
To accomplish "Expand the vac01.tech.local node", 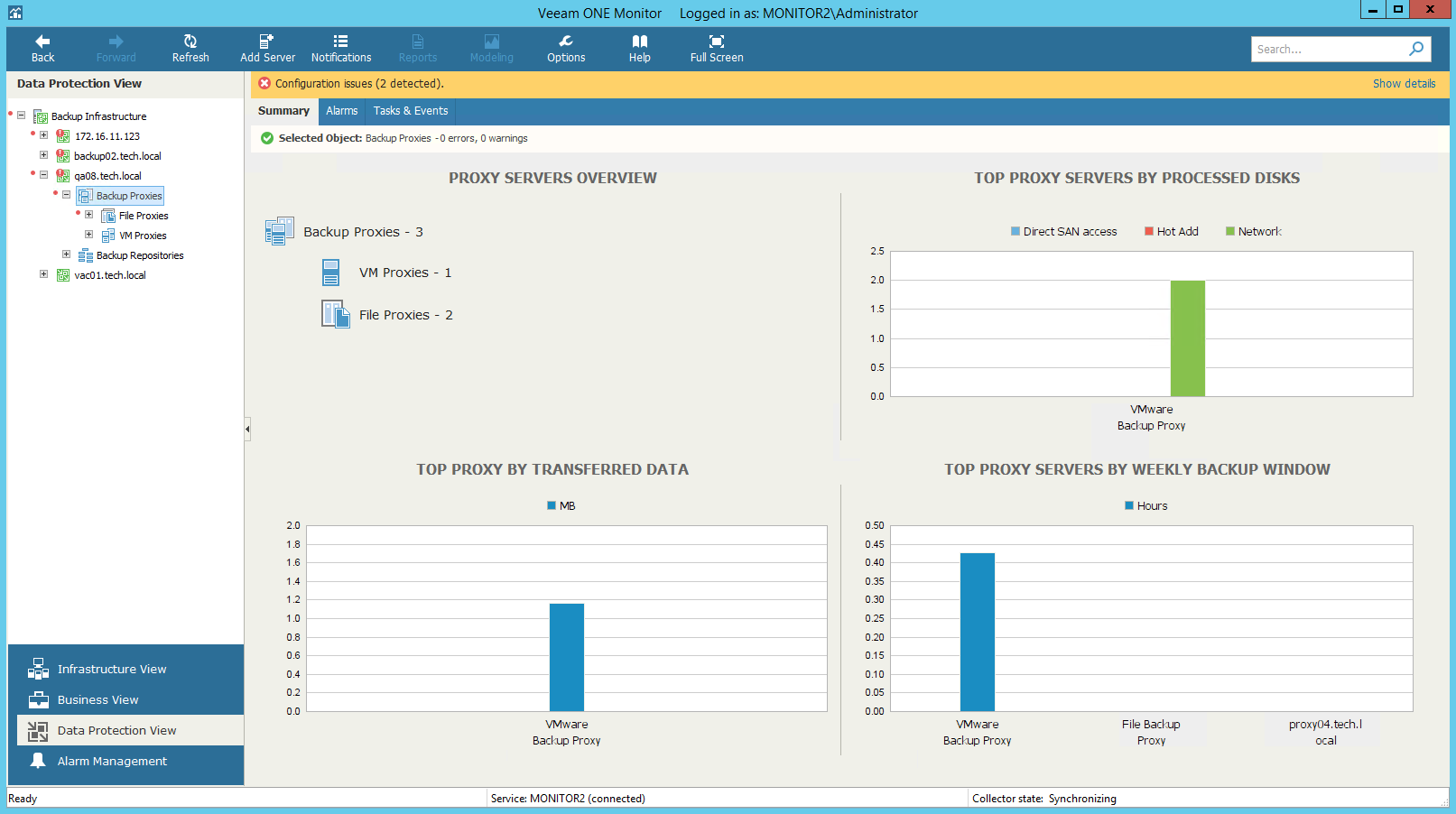I will [43, 274].
